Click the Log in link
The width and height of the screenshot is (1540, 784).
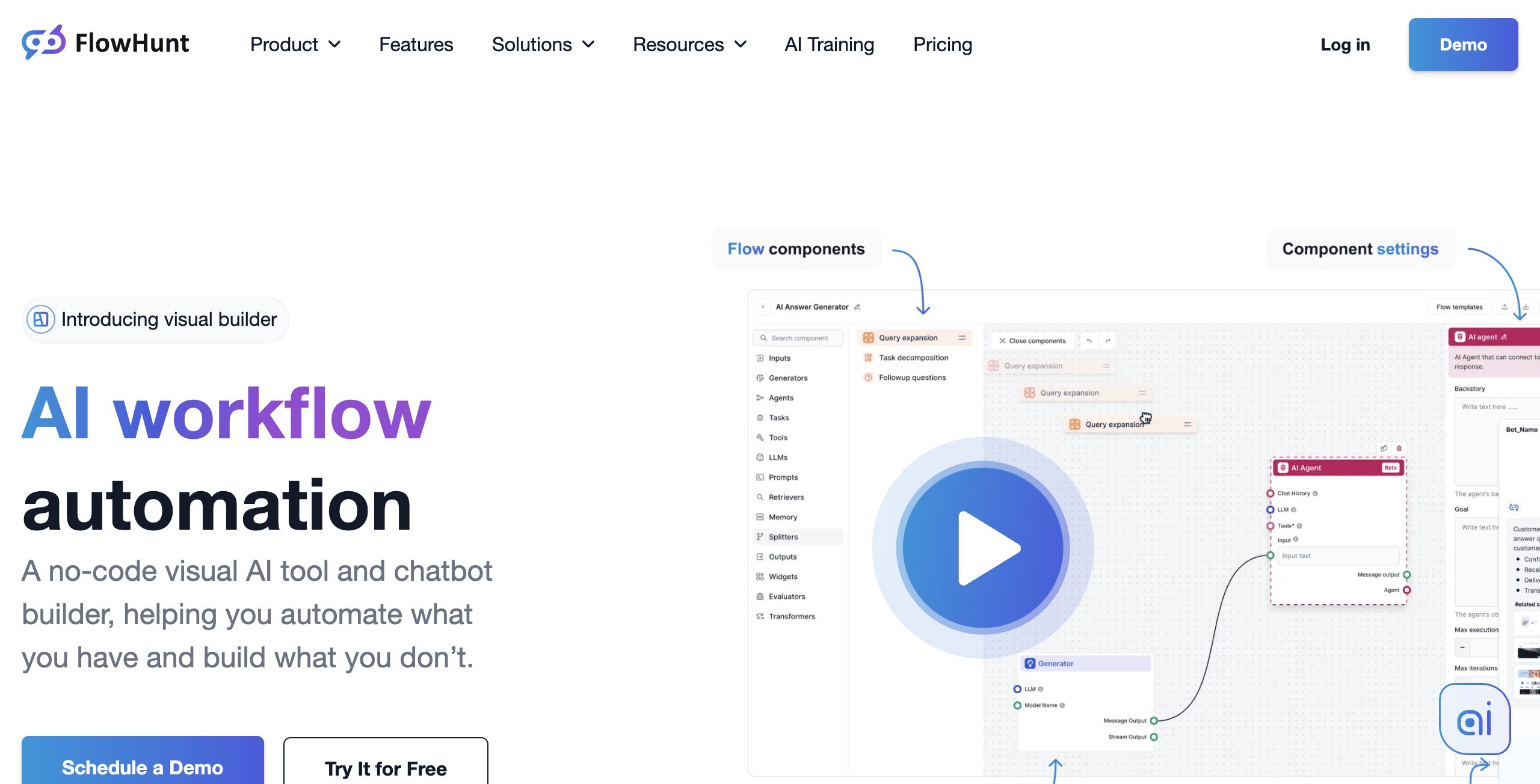(1345, 44)
